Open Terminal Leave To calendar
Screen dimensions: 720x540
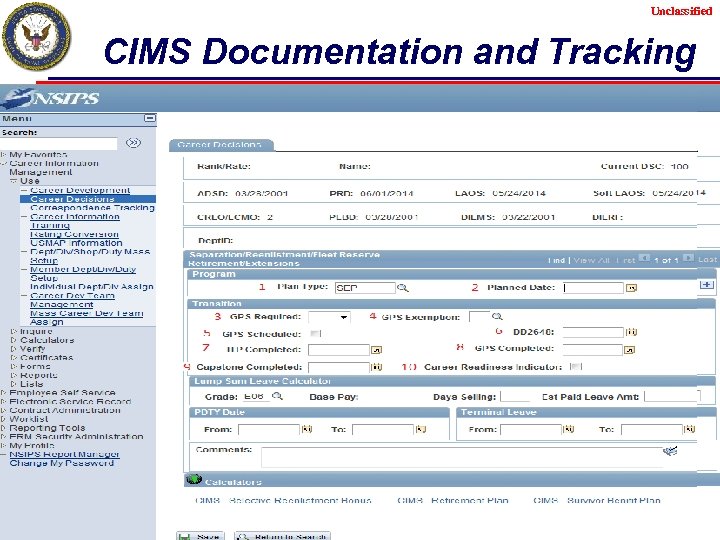pos(689,429)
